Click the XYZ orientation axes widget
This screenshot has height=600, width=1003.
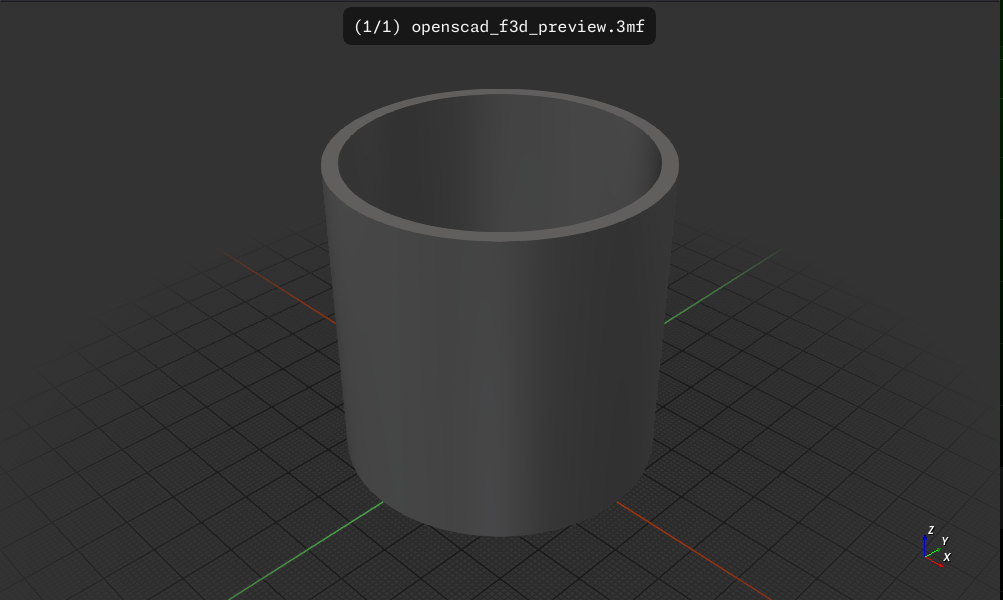[937, 547]
